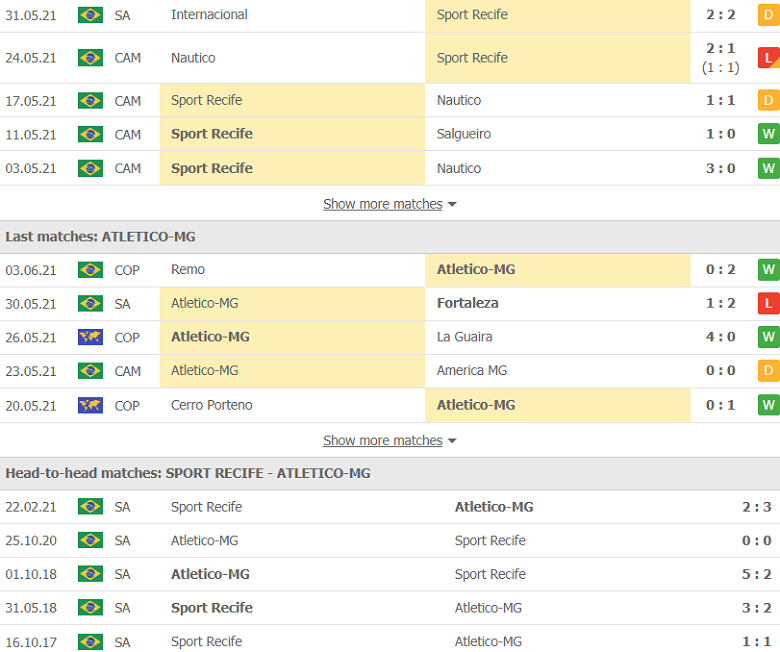Click the highlighted Sport Recife cell facing Salgueiro
The image size is (780, 652).
click(x=292, y=134)
